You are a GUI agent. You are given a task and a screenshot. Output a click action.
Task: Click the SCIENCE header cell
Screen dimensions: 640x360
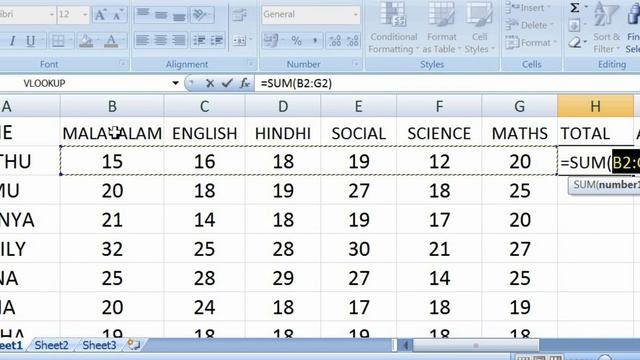[x=439, y=133]
